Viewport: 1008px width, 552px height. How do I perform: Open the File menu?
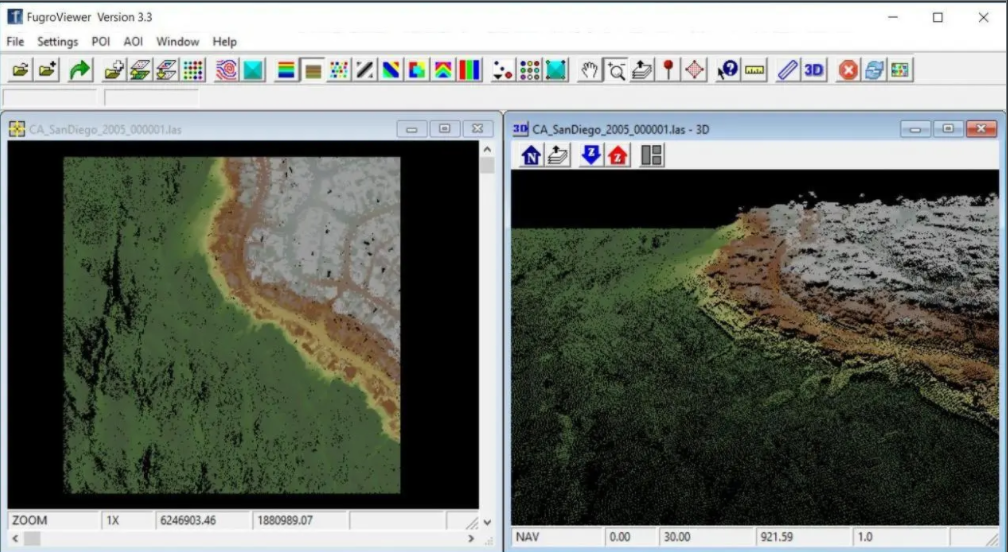pyautogui.click(x=15, y=42)
